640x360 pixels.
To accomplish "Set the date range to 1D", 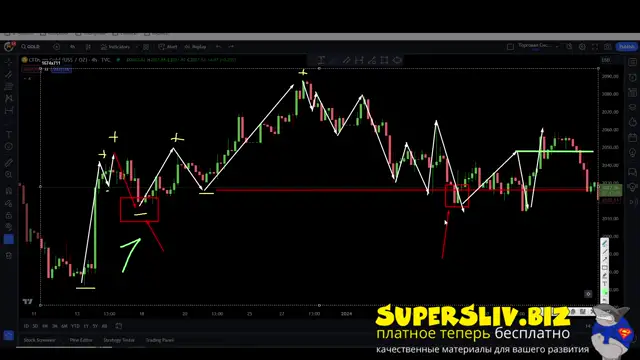I will (x=26, y=326).
